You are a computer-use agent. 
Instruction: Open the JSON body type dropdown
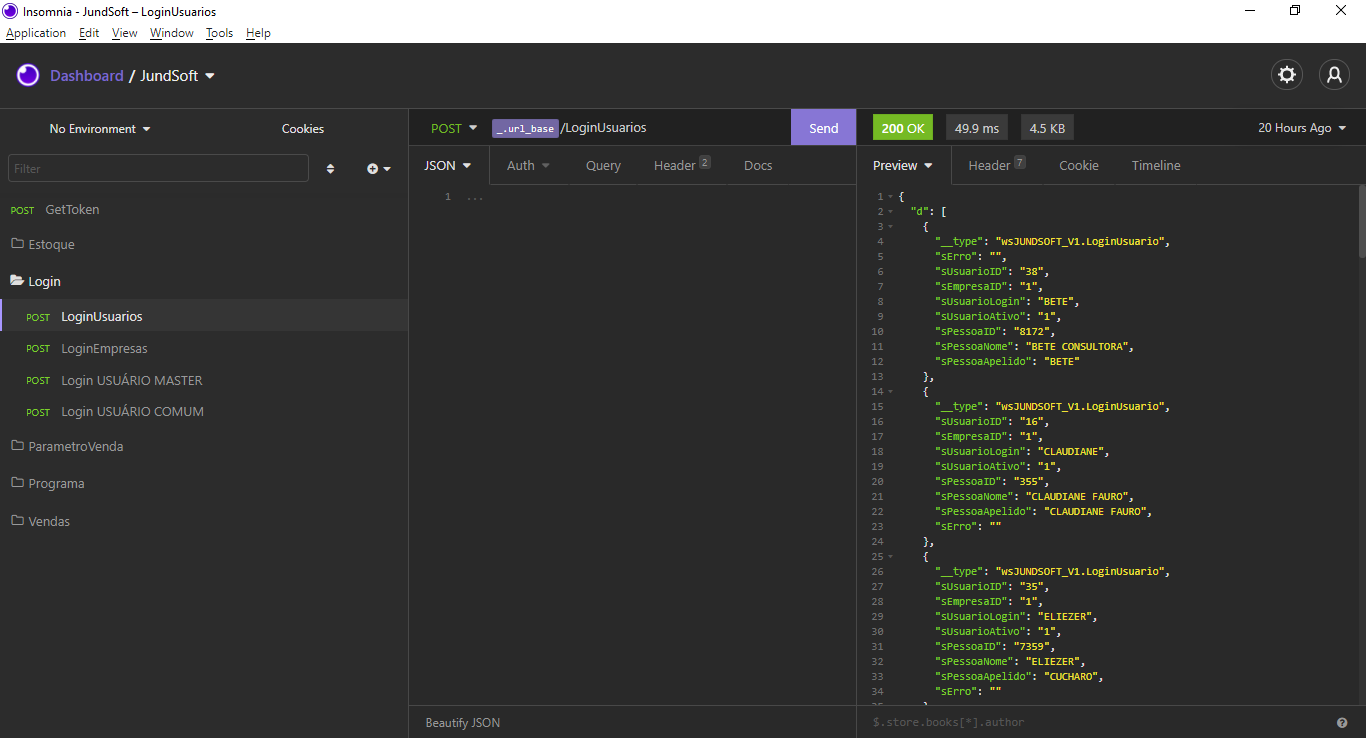pyautogui.click(x=448, y=166)
